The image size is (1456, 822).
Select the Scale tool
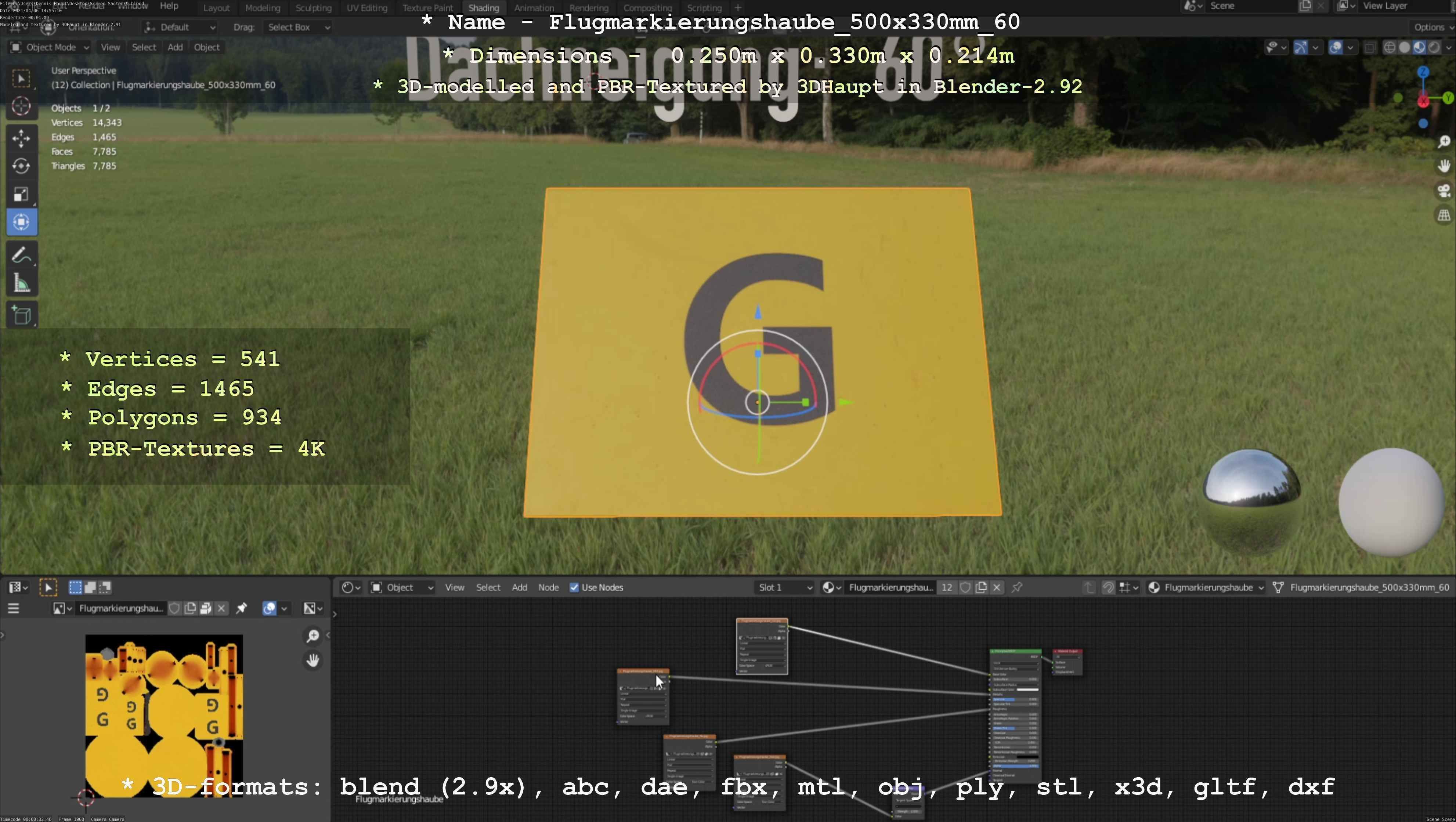click(21, 194)
